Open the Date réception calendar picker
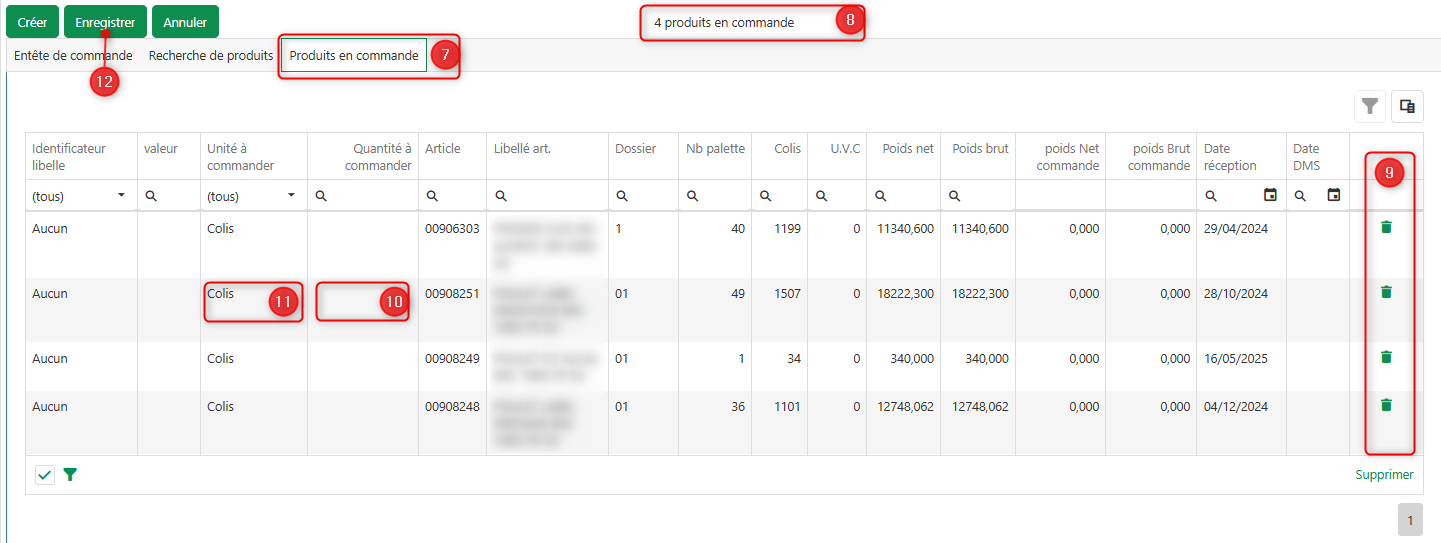 point(1270,195)
